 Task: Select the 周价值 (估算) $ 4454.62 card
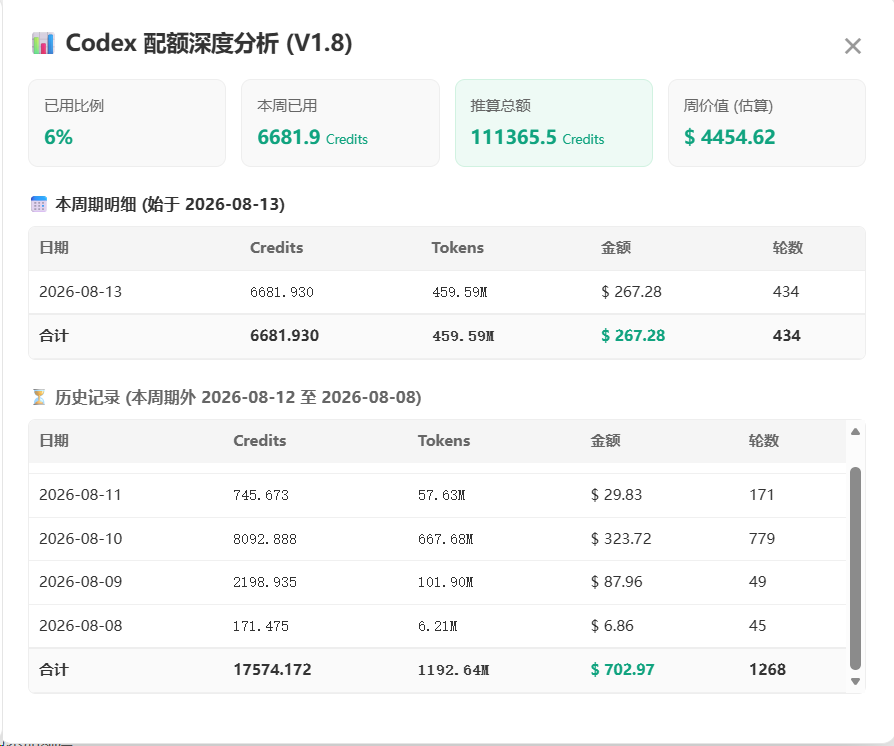[767, 123]
